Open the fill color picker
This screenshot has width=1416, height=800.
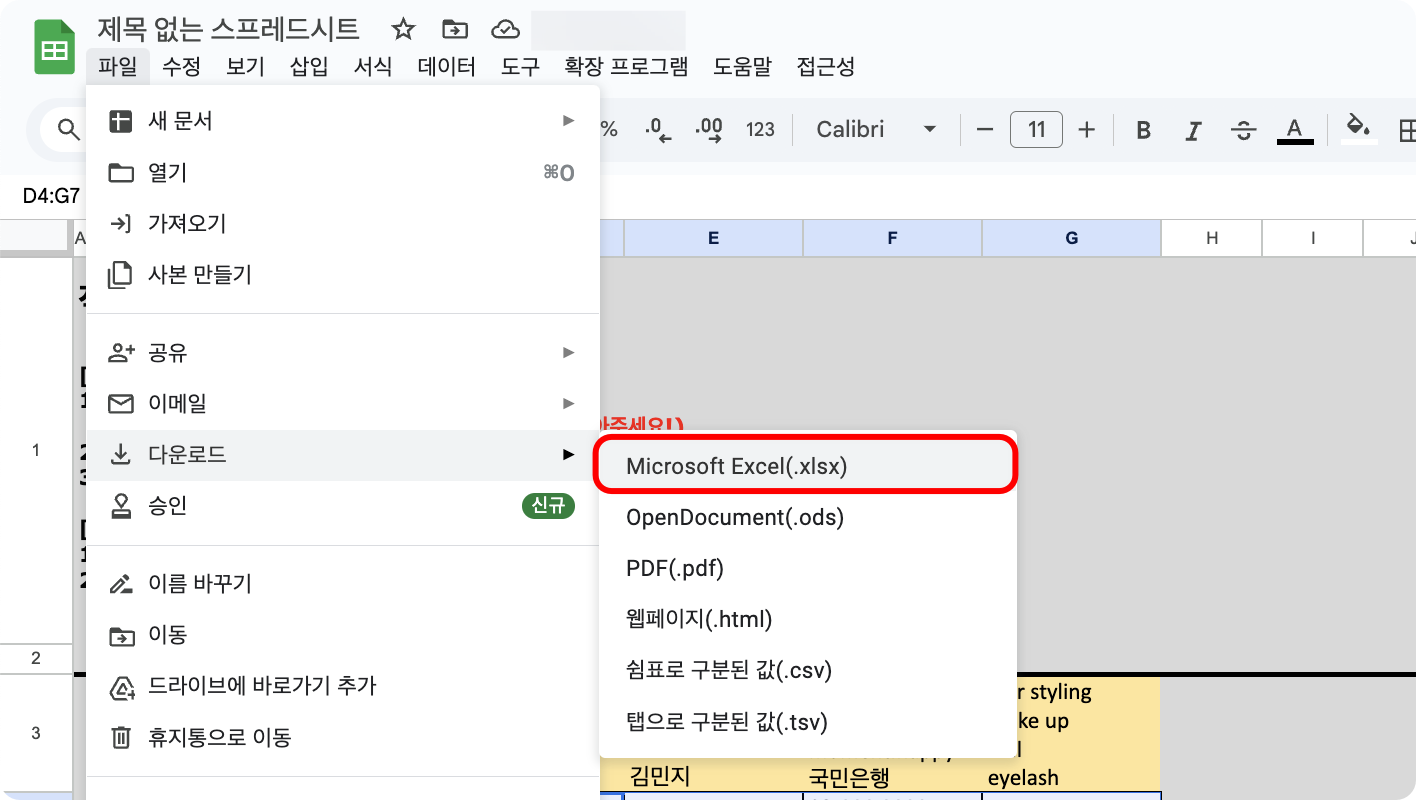(x=1358, y=128)
